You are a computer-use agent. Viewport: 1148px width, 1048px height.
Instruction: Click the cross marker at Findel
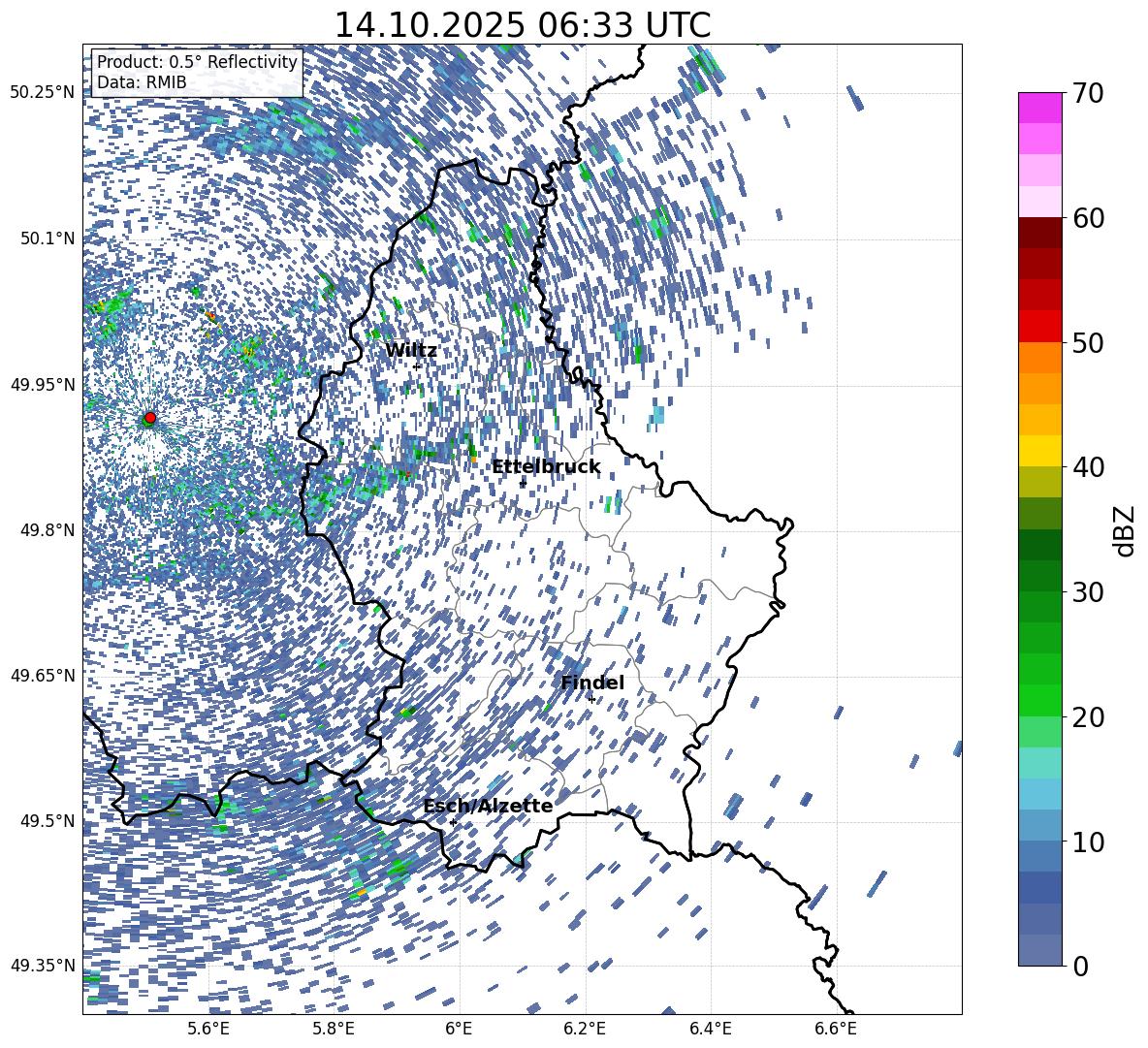click(x=591, y=700)
